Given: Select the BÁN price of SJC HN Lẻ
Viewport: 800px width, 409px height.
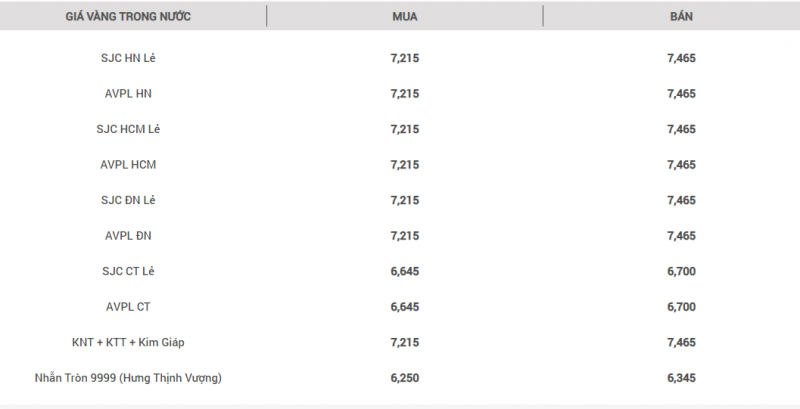Looking at the screenshot, I should click(x=681, y=58).
